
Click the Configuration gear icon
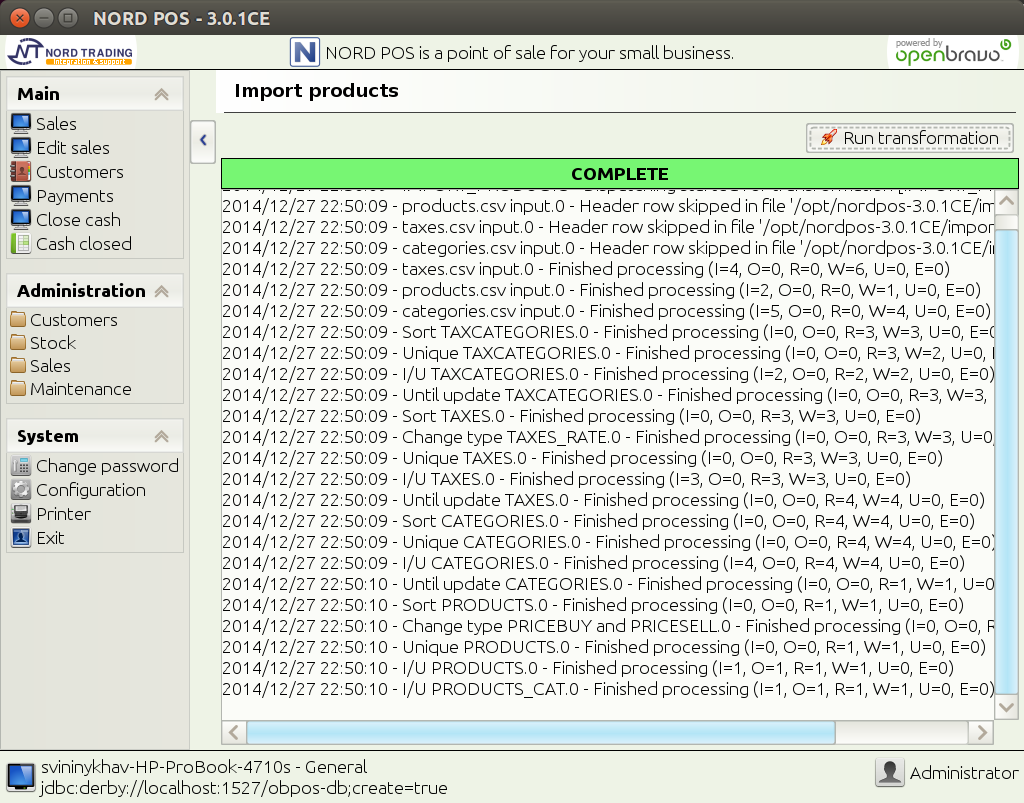(x=20, y=490)
